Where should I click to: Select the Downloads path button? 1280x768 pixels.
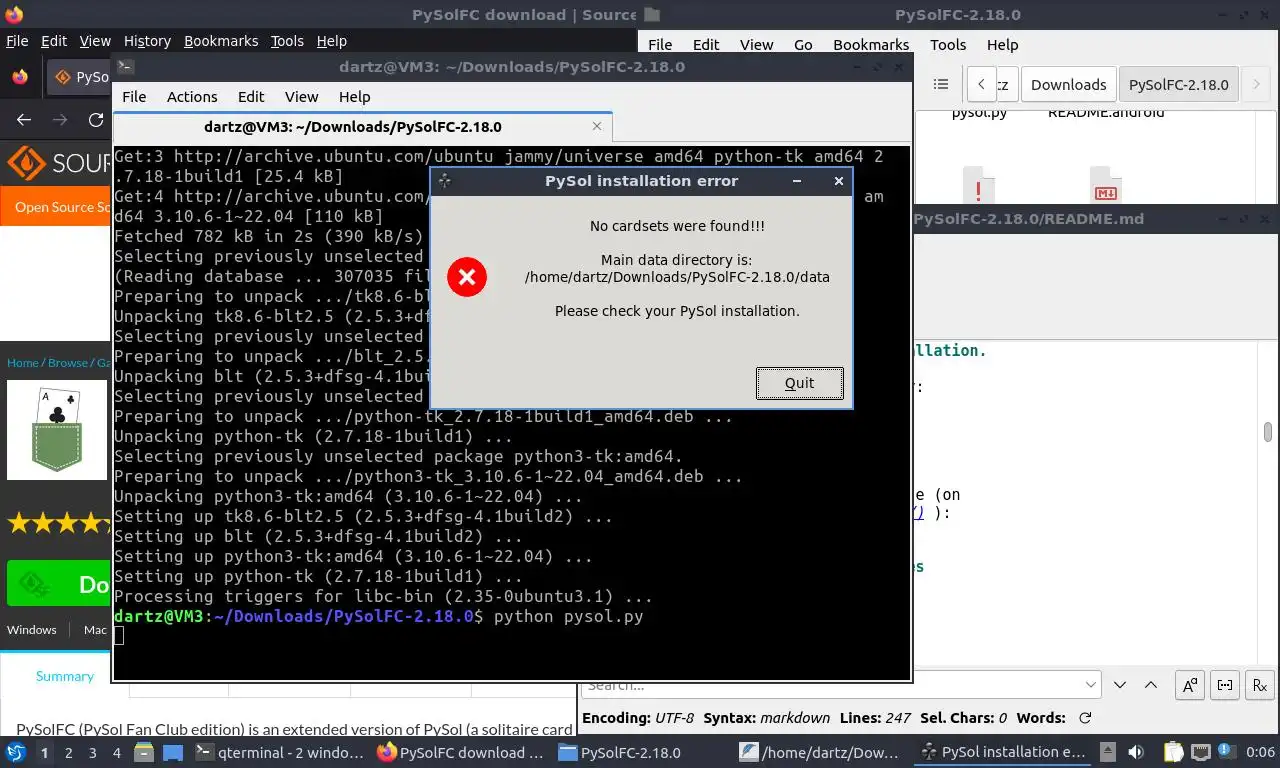1068,85
